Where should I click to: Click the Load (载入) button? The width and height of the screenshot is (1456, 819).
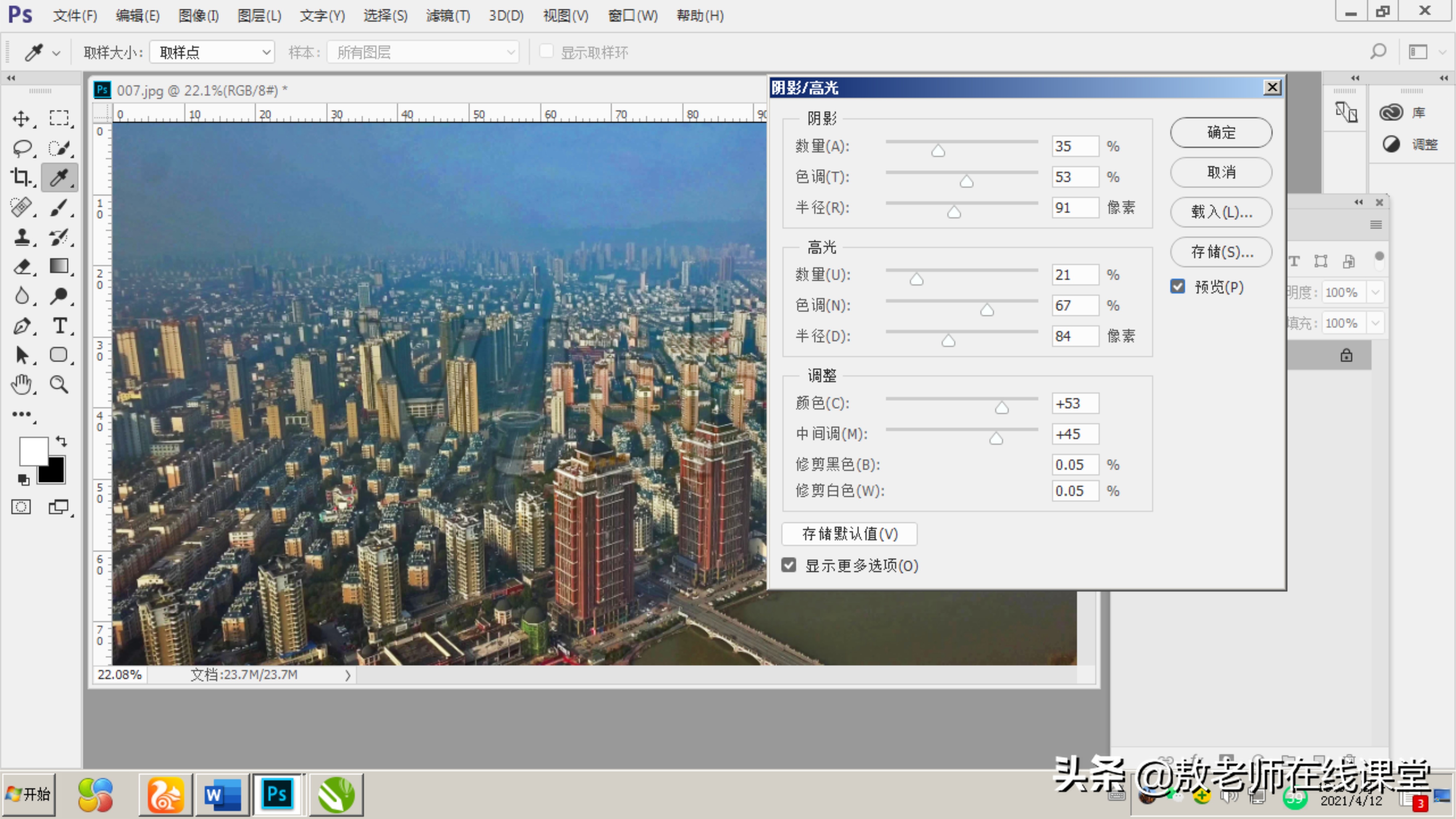pyautogui.click(x=1221, y=212)
